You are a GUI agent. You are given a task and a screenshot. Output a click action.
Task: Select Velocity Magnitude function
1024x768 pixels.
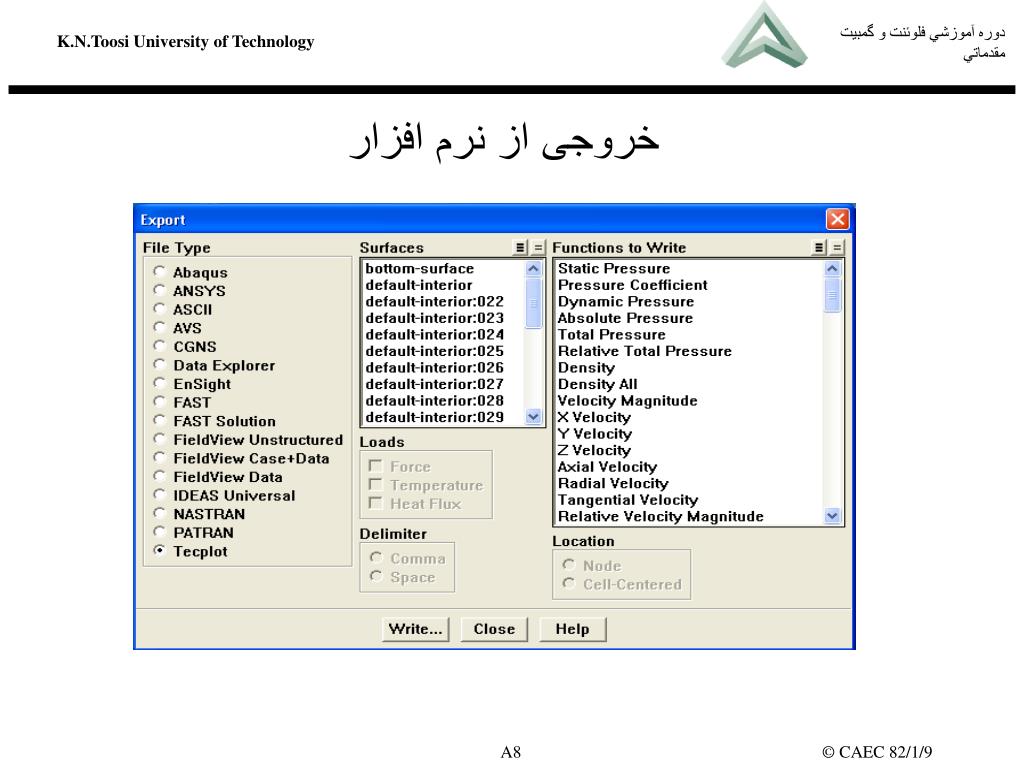[689, 401]
